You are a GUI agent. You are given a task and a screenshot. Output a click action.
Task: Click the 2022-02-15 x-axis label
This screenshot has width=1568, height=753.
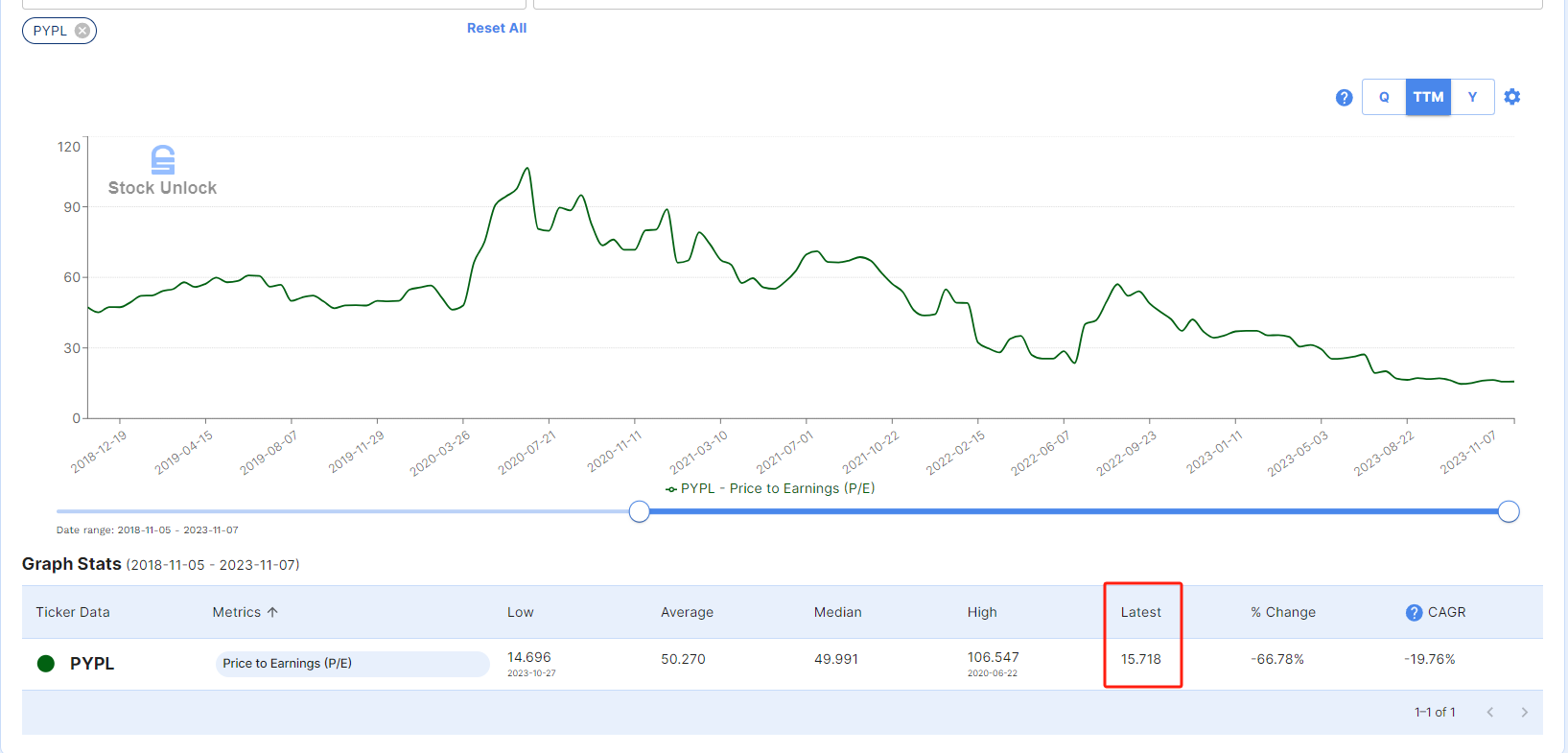click(x=956, y=452)
